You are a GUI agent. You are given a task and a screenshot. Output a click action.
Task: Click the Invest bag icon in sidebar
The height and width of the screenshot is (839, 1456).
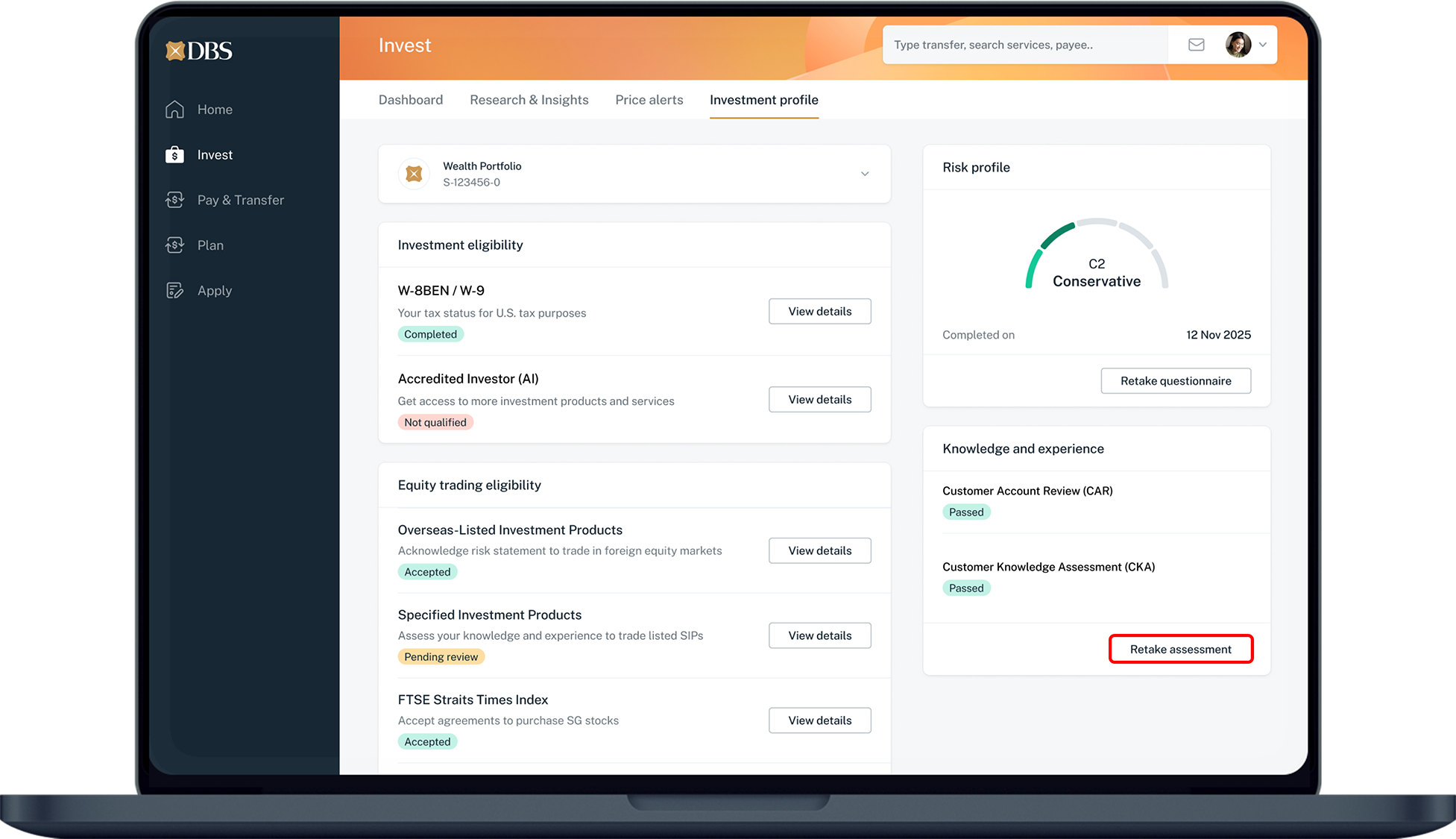(174, 154)
